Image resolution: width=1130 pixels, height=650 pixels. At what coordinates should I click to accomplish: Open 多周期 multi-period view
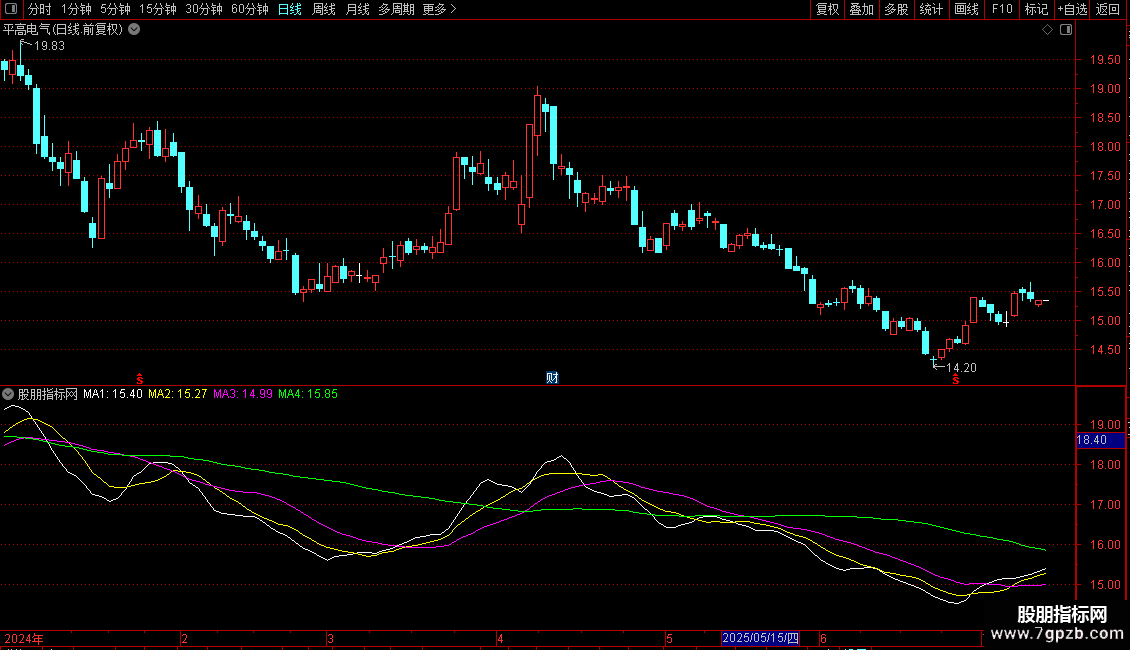point(396,9)
